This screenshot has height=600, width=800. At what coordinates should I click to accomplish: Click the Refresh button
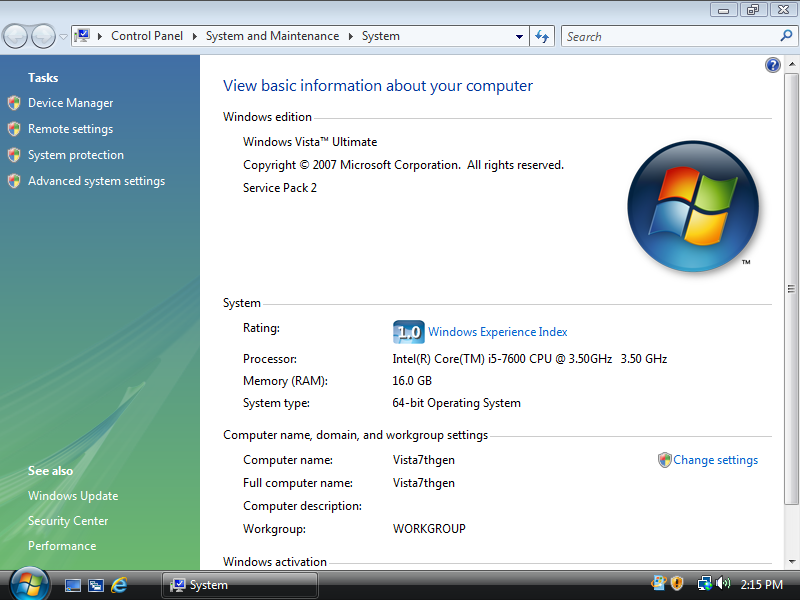click(542, 37)
